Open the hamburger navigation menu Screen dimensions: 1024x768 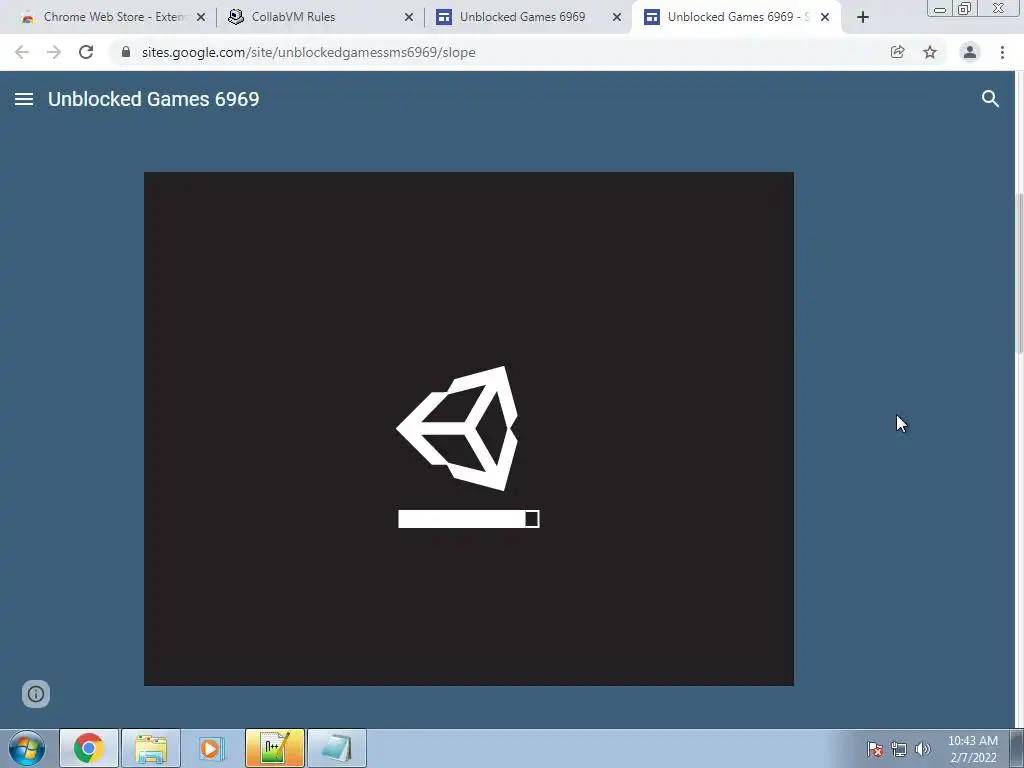point(24,99)
